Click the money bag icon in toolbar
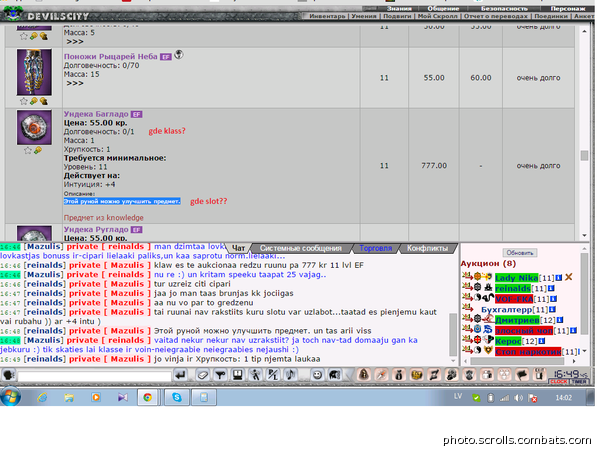The width and height of the screenshot is (600, 450). tap(399, 375)
